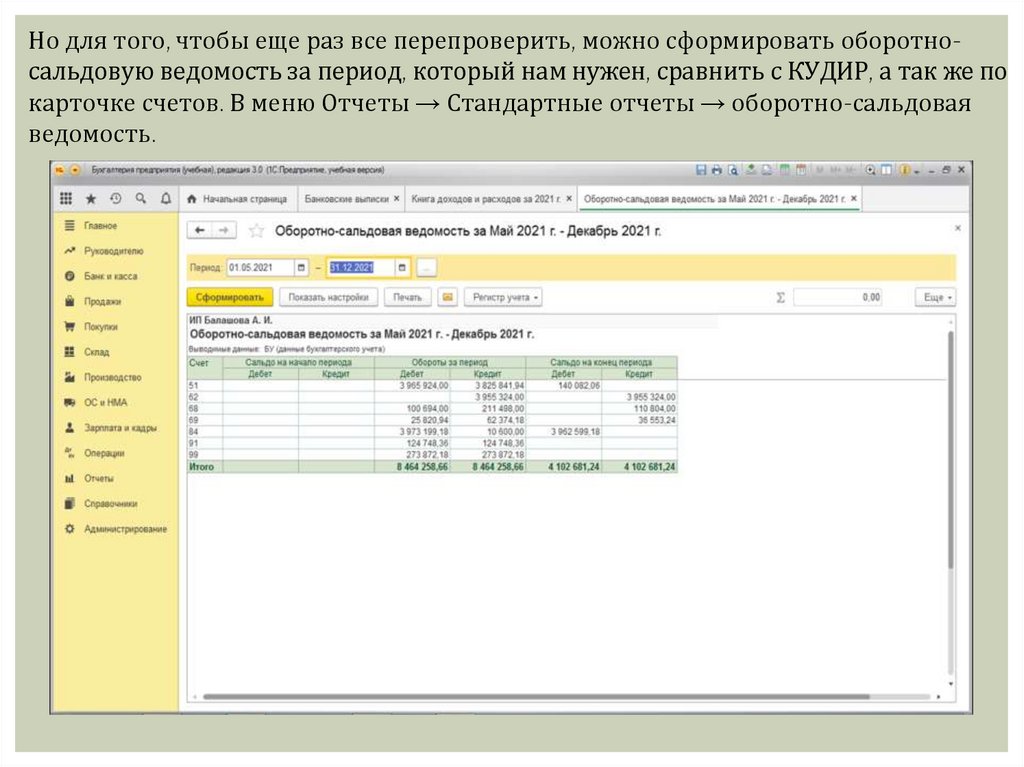Click the search magnifier icon

pyautogui.click(x=141, y=199)
